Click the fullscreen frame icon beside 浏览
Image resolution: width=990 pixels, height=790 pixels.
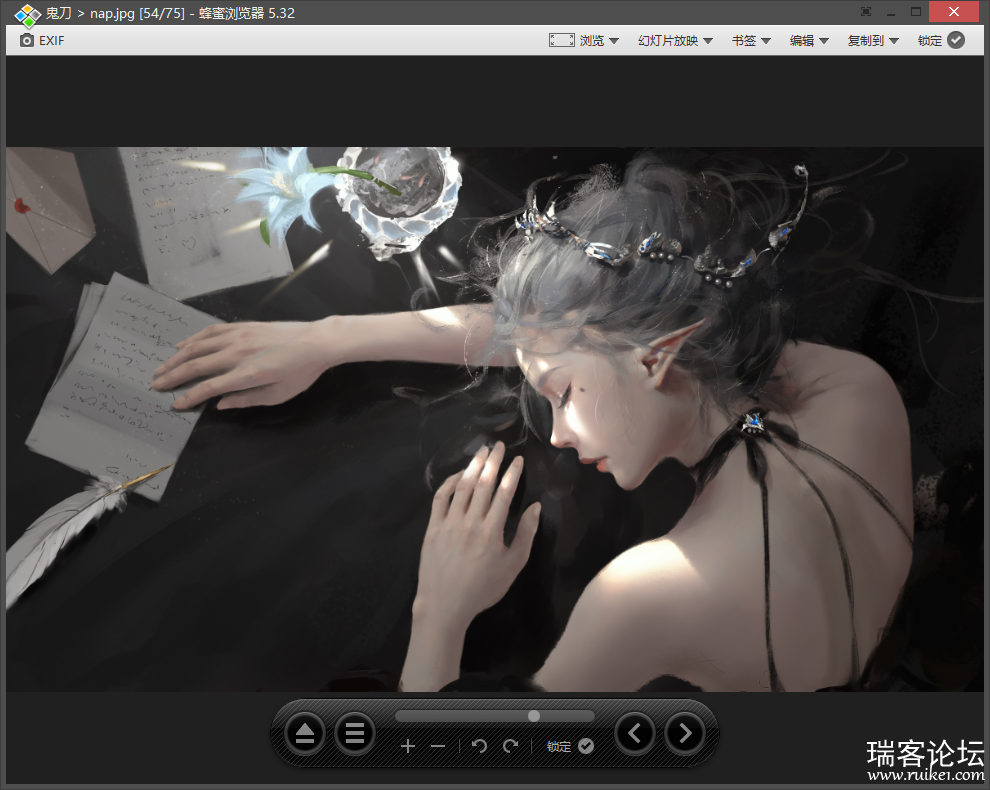(x=561, y=40)
